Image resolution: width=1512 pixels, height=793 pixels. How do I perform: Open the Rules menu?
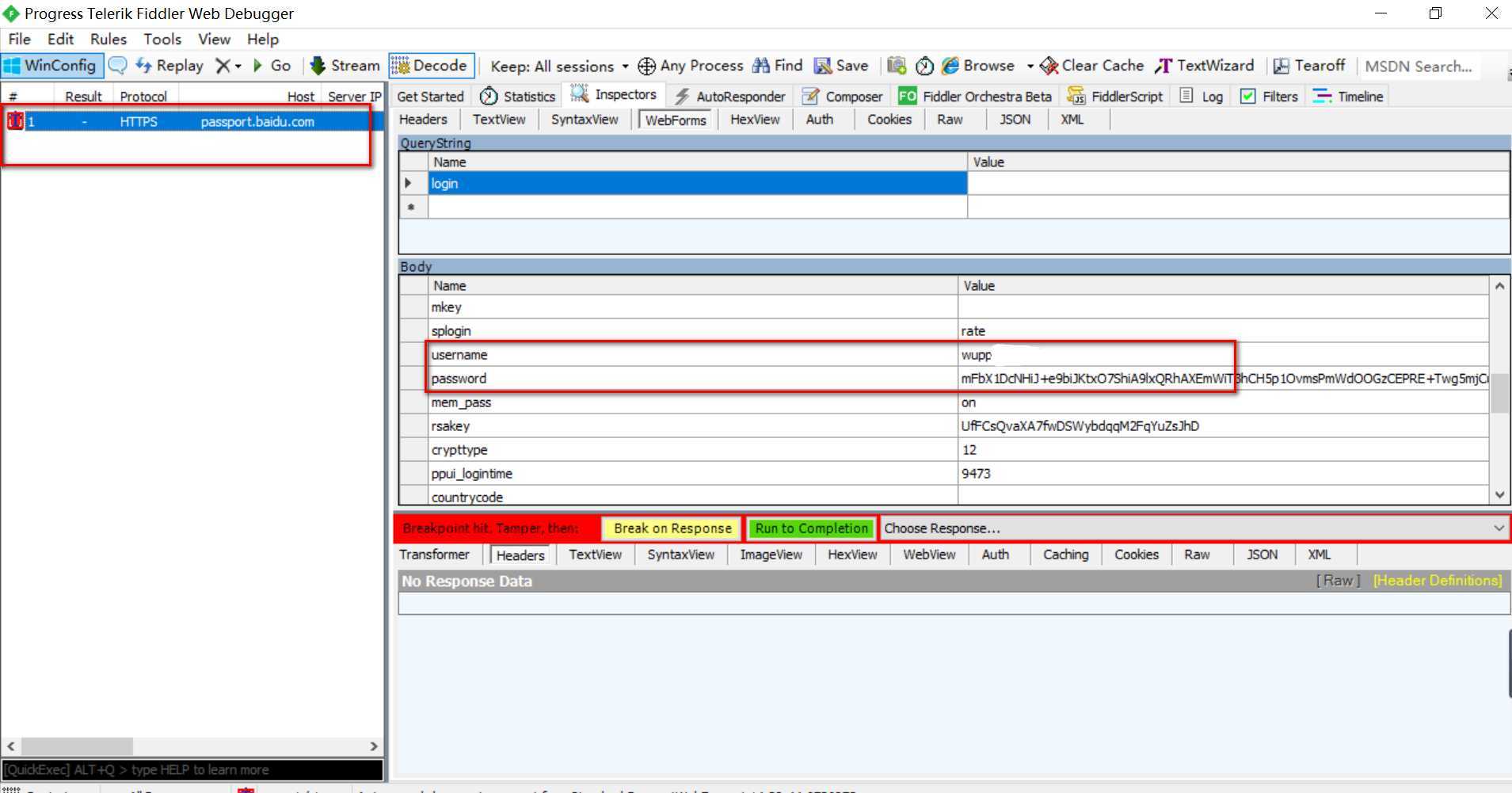108,39
